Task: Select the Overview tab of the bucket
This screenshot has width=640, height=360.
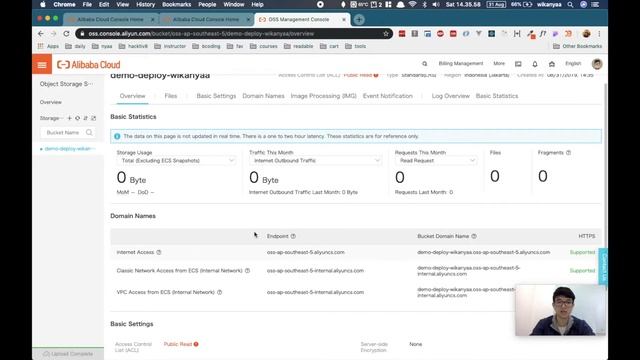Action: coord(132,96)
